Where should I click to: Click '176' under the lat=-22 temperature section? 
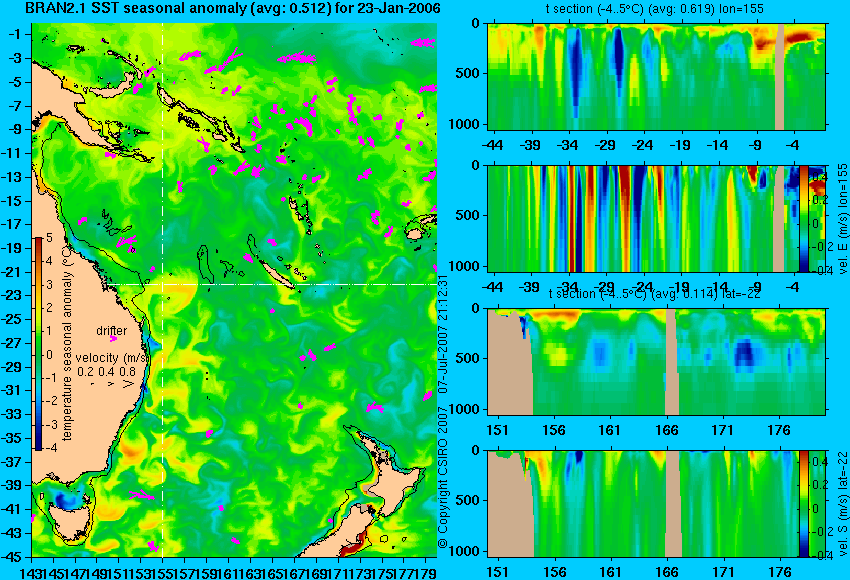click(x=780, y=430)
